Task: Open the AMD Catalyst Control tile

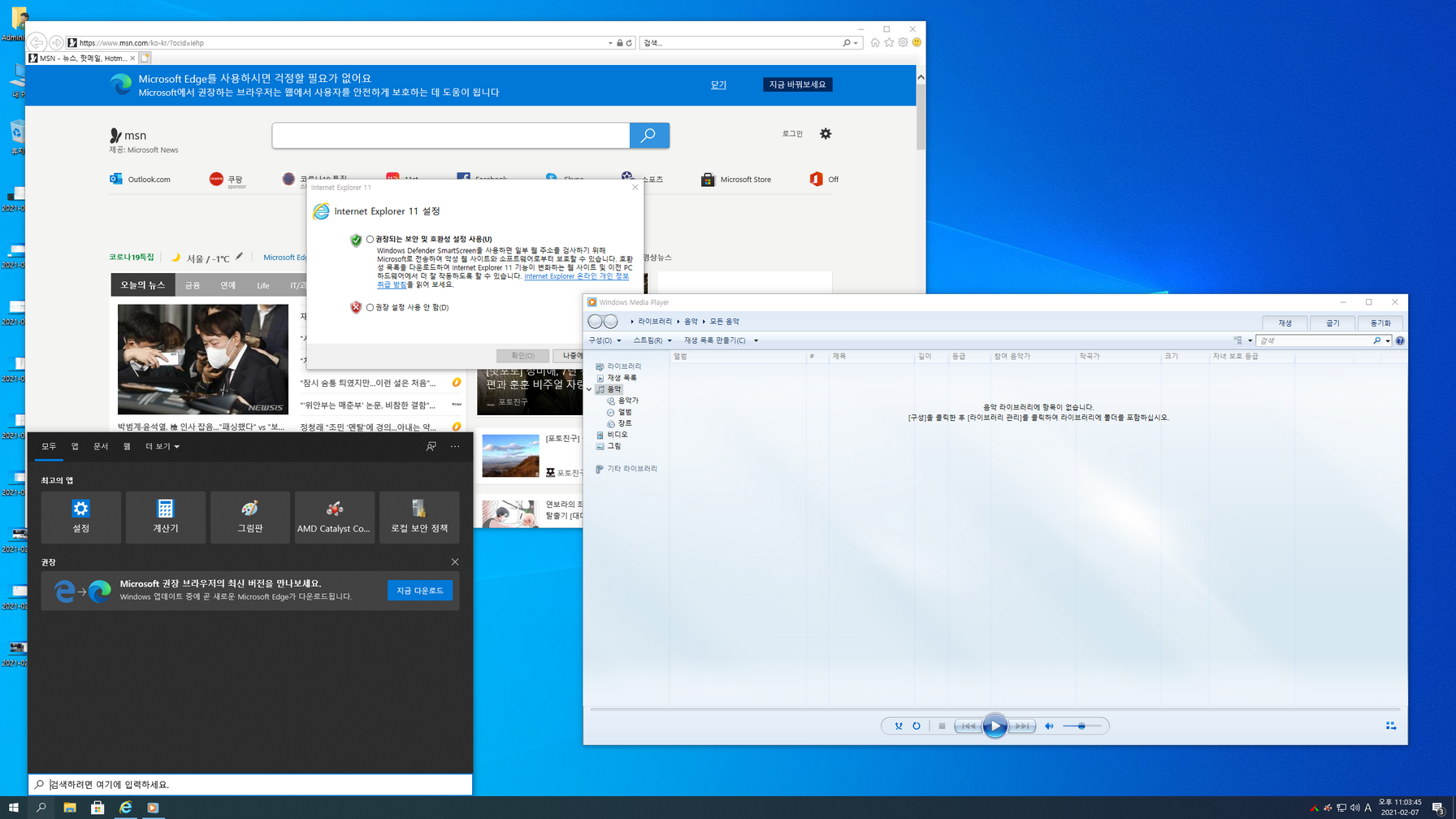Action: click(334, 517)
